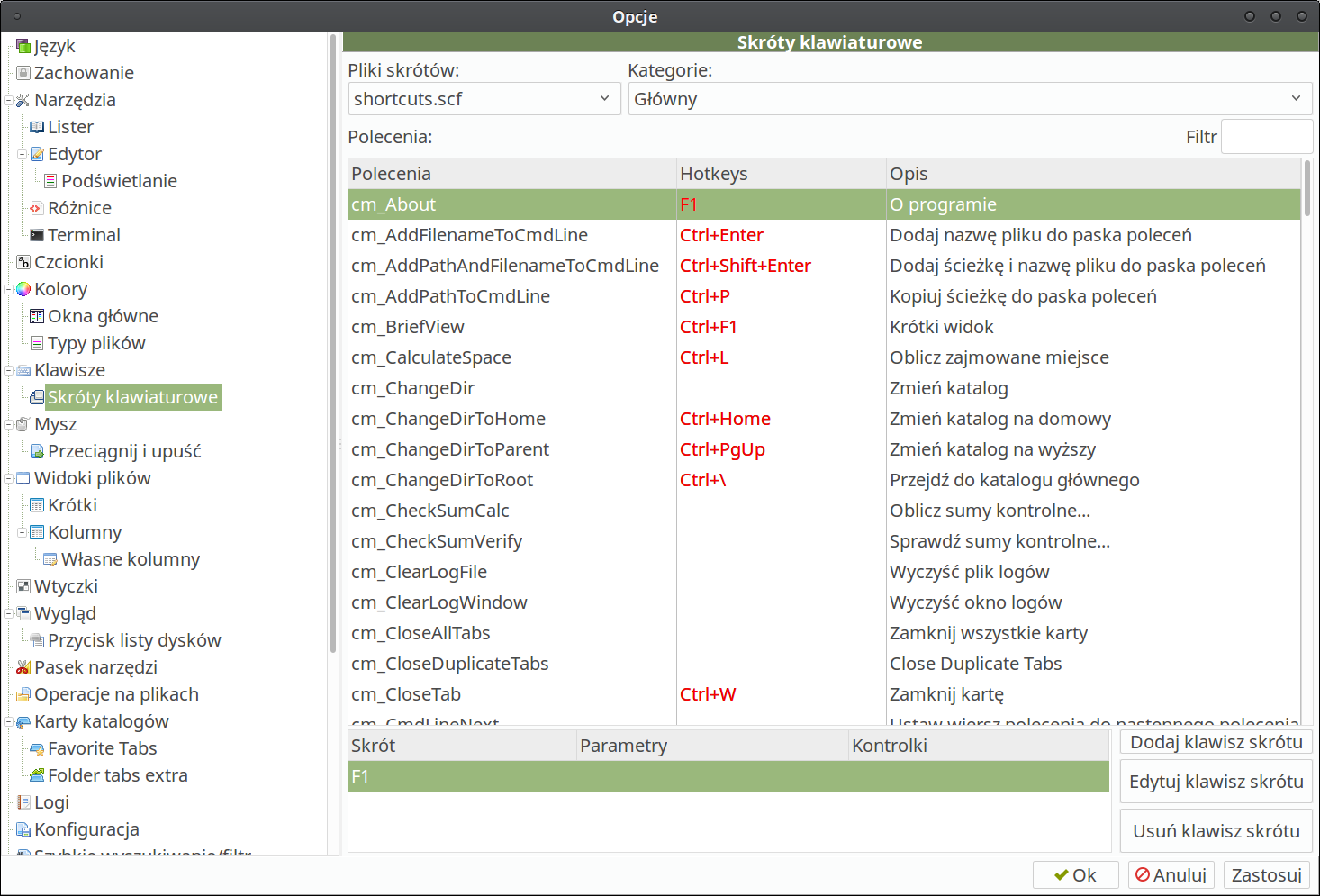Click Dodaj klawisz skrótu button
Screen dimensions: 1320x896
pos(1216,742)
